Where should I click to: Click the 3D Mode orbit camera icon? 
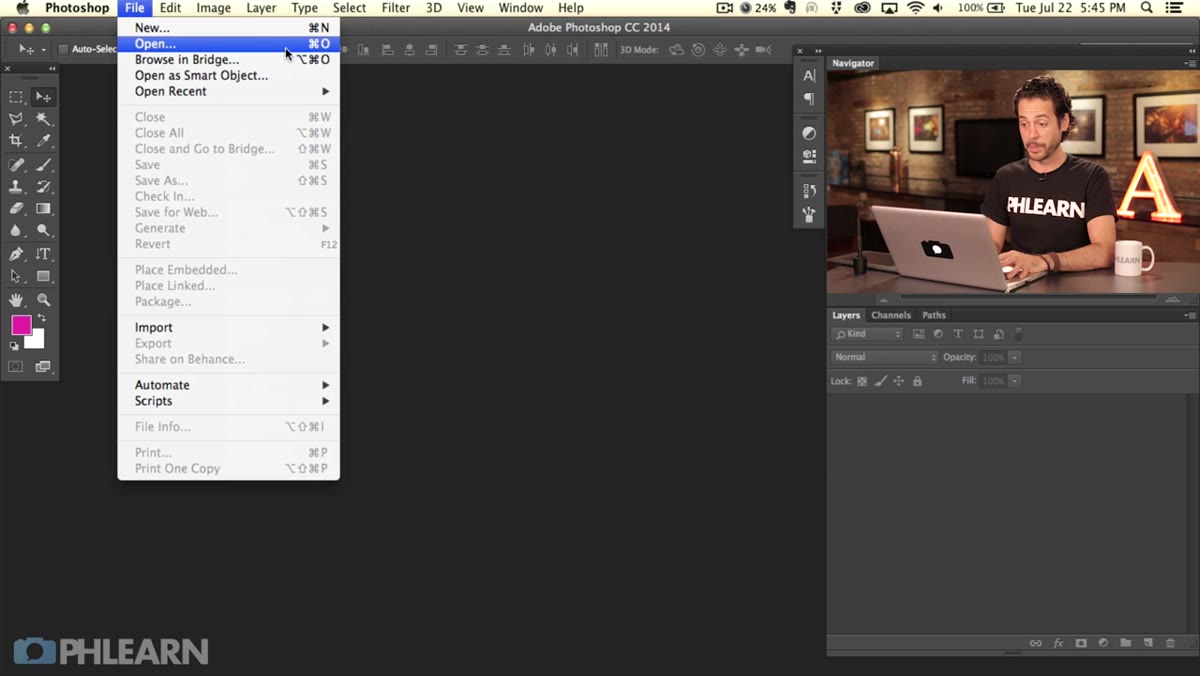coord(677,49)
